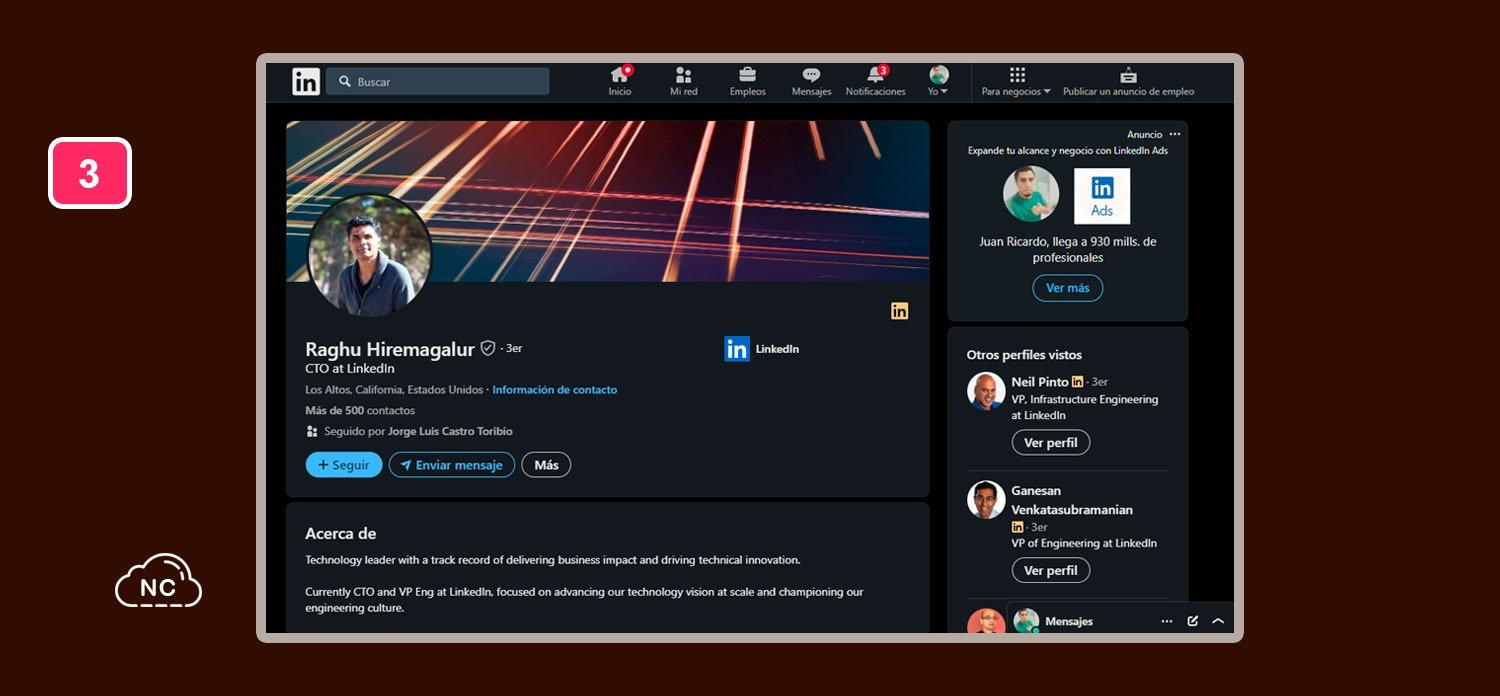Viewport: 1500px width, 696px height.
Task: Open Empleos jobs tab
Action: click(x=747, y=82)
